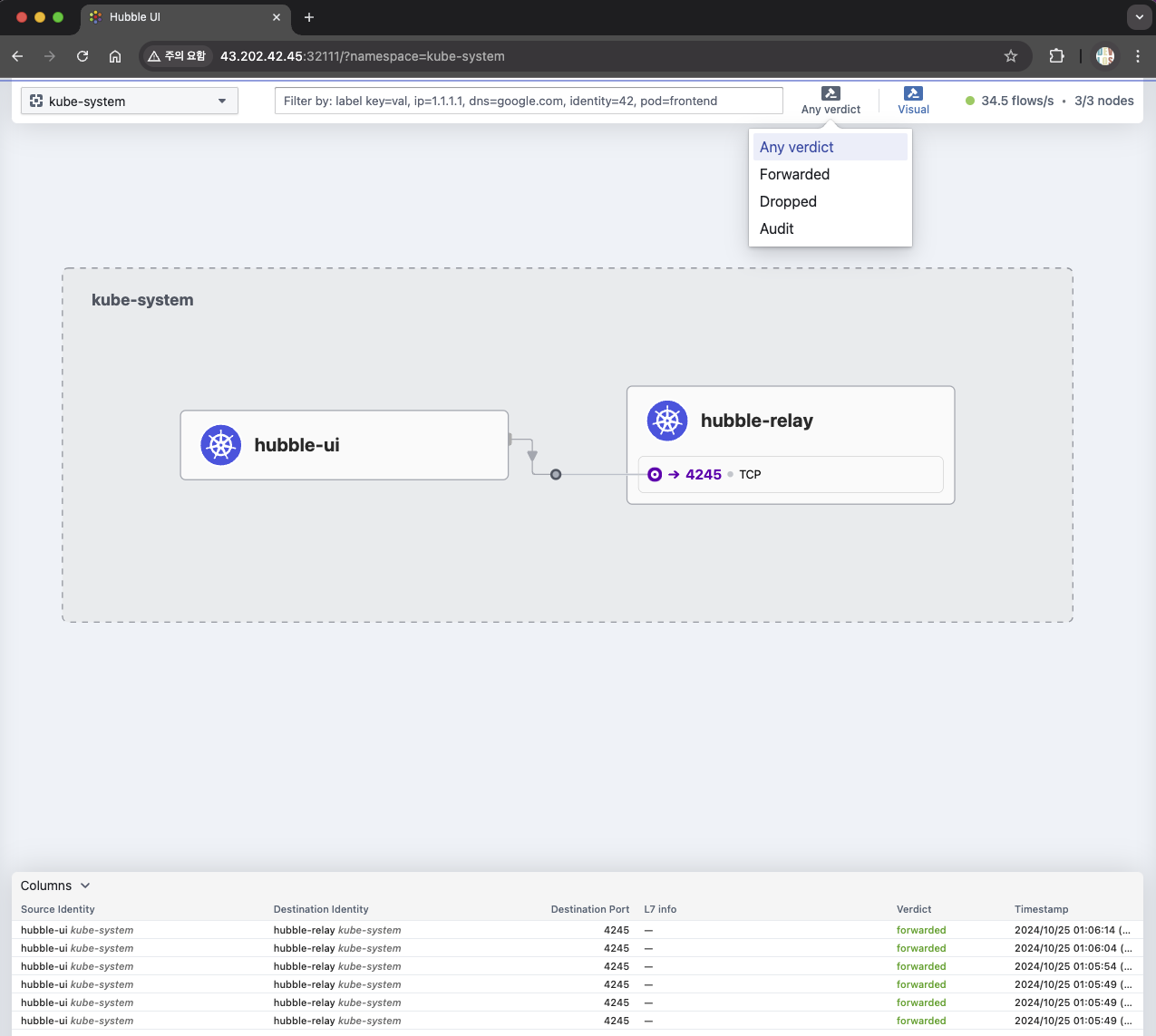
Task: Click the hubble-relay Kubernetes icon
Action: [667, 421]
